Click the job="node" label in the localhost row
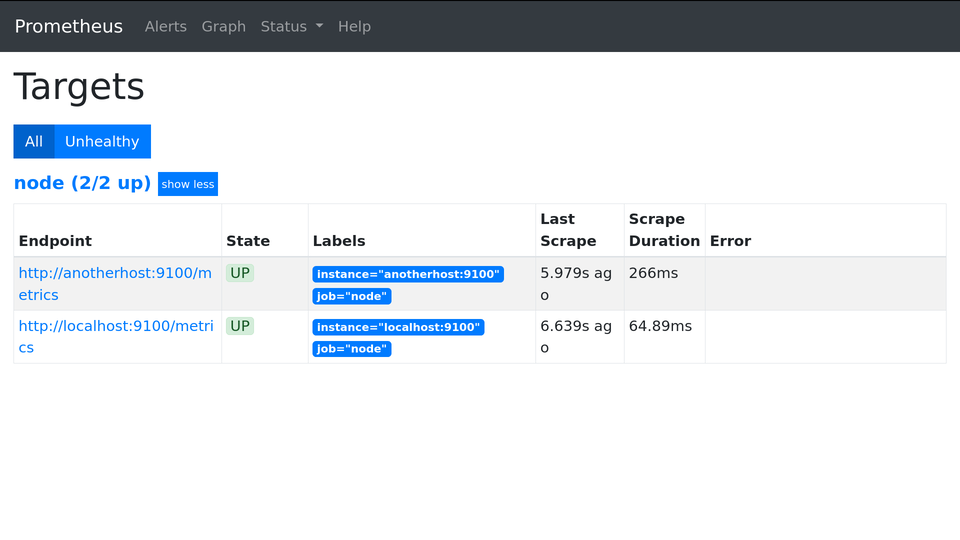 pyautogui.click(x=352, y=349)
